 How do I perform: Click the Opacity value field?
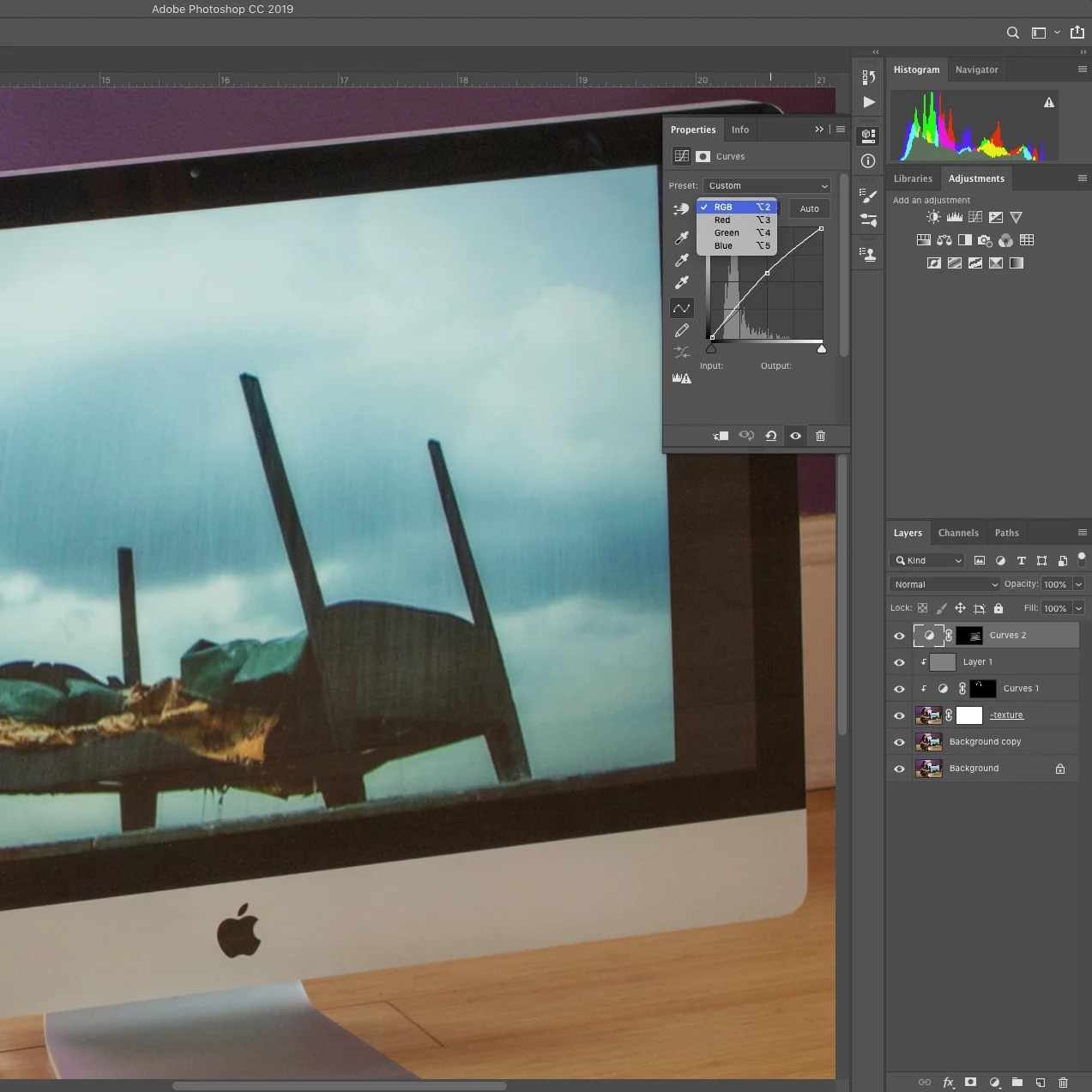point(1055,584)
